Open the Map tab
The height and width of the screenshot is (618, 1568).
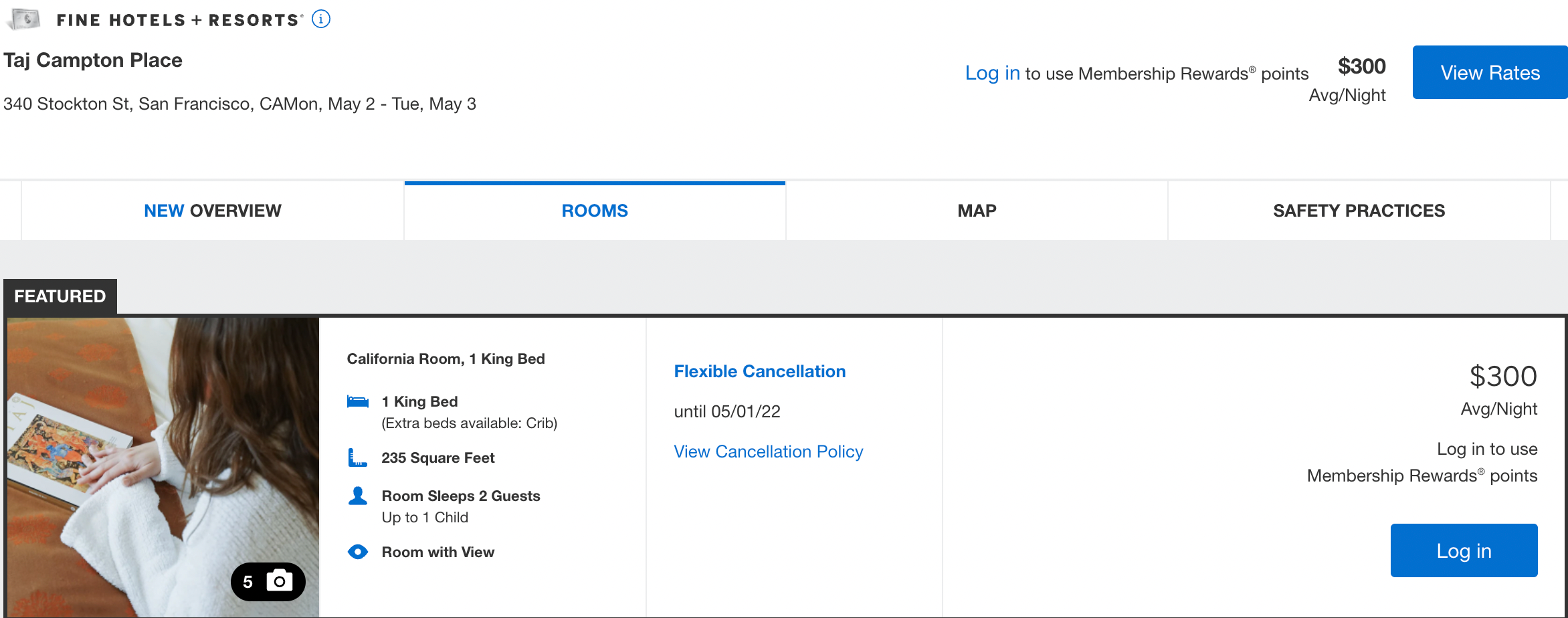click(977, 211)
